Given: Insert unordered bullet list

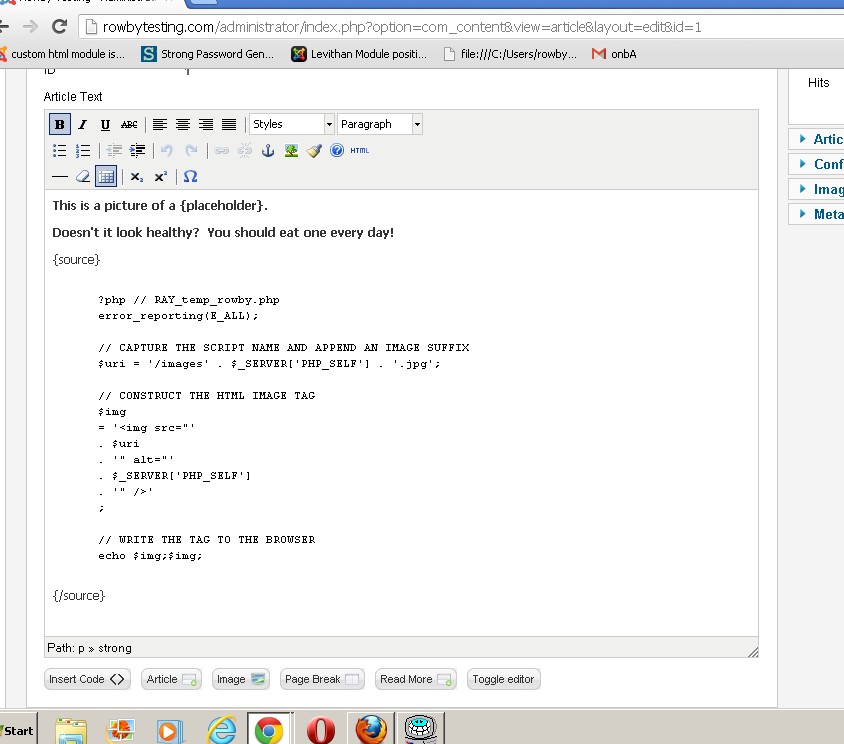Looking at the screenshot, I should (x=59, y=151).
